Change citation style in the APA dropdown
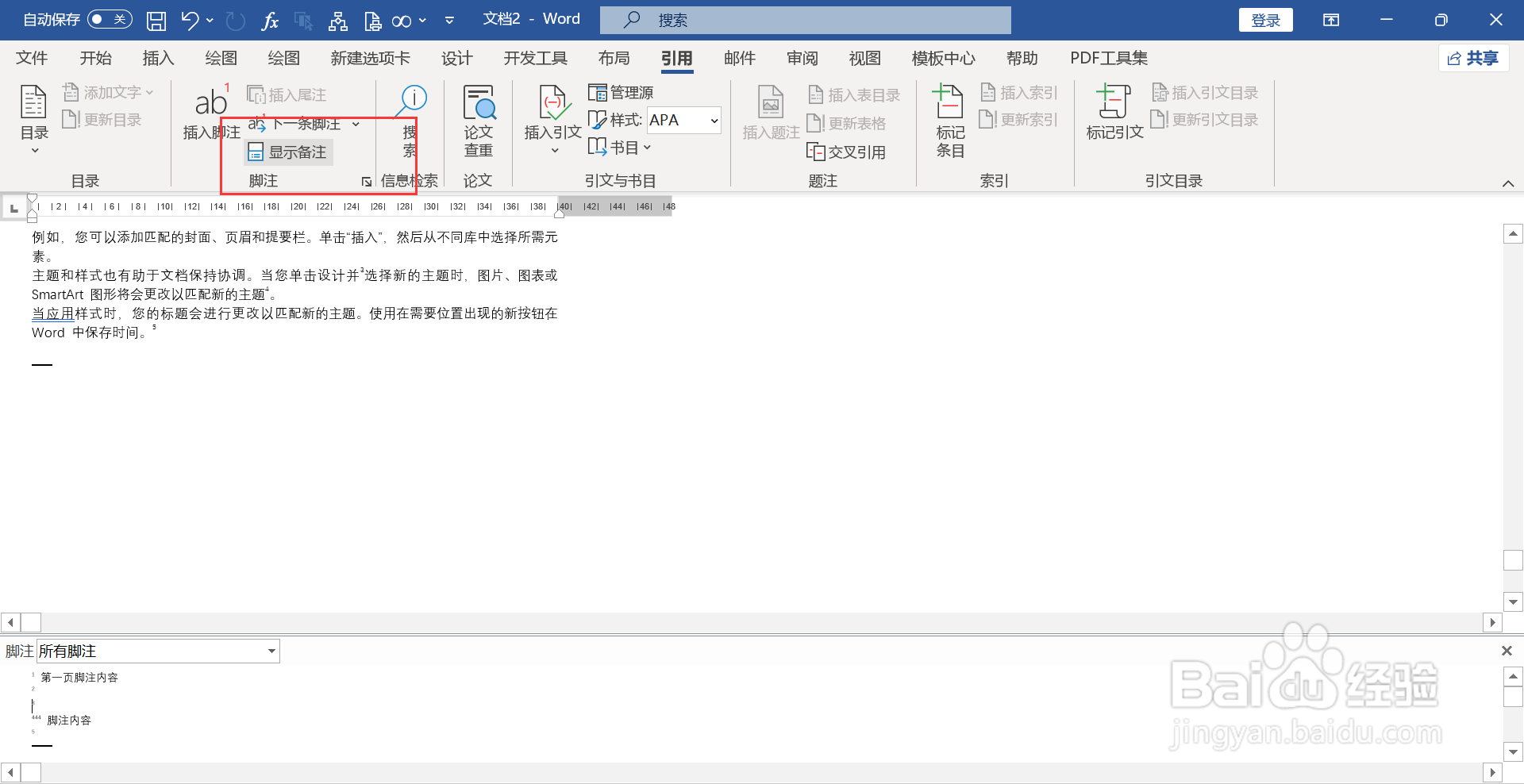Viewport: 1524px width, 784px height. coord(683,120)
